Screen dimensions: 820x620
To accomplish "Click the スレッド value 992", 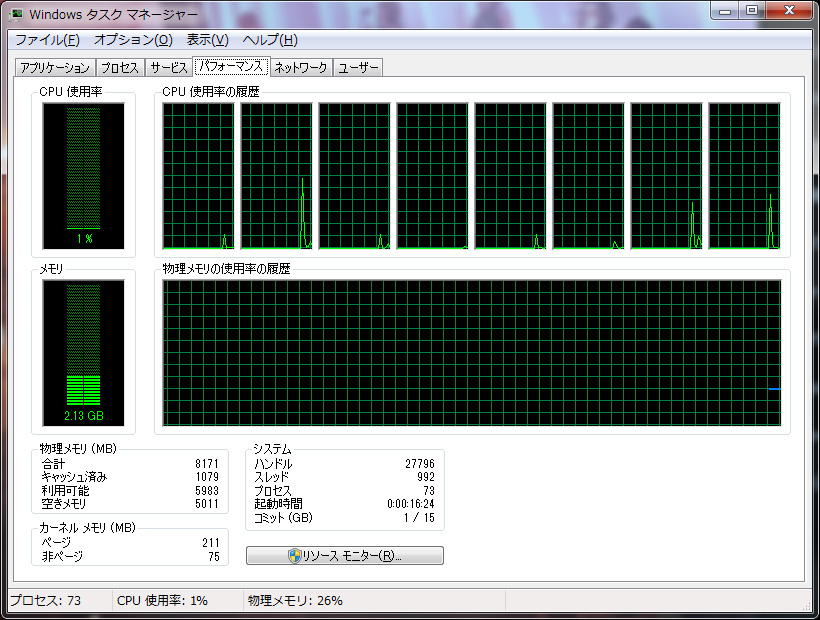I will click(426, 477).
